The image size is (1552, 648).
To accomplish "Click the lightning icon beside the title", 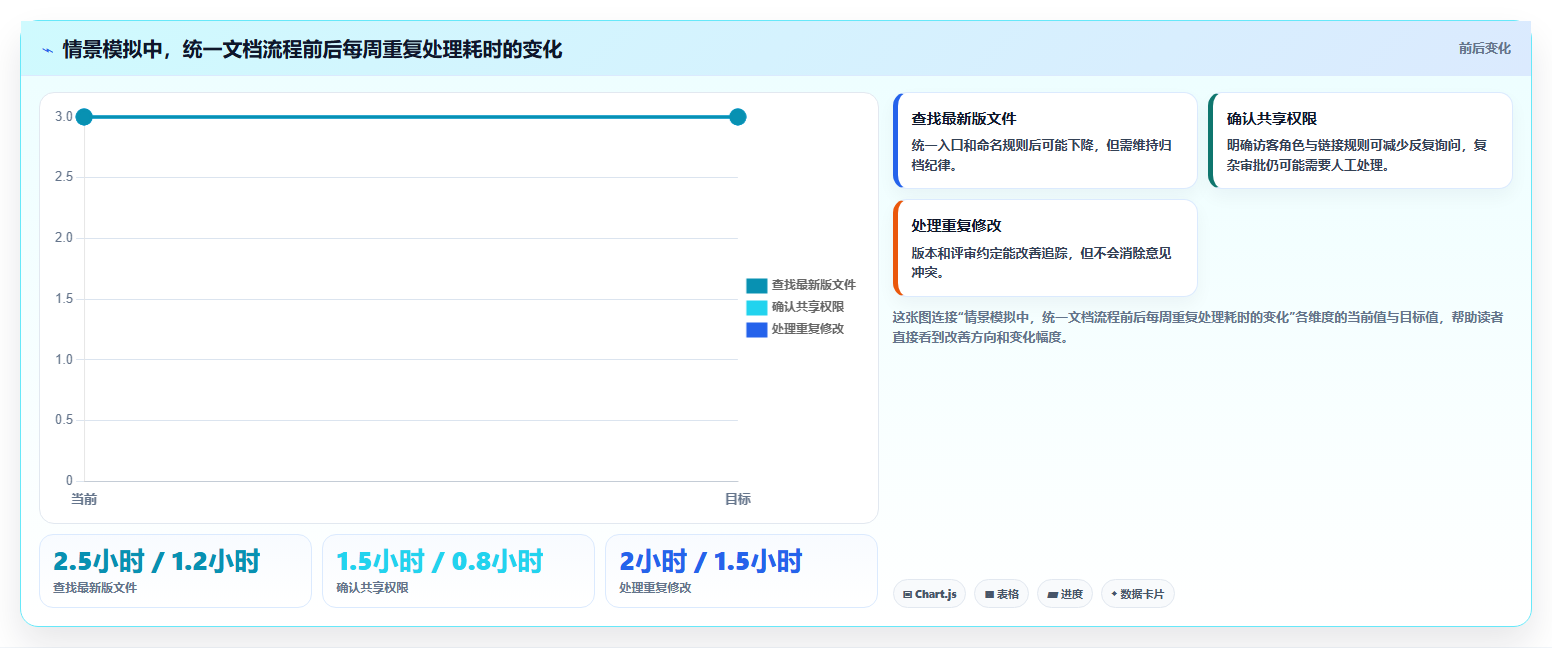I will (x=47, y=49).
